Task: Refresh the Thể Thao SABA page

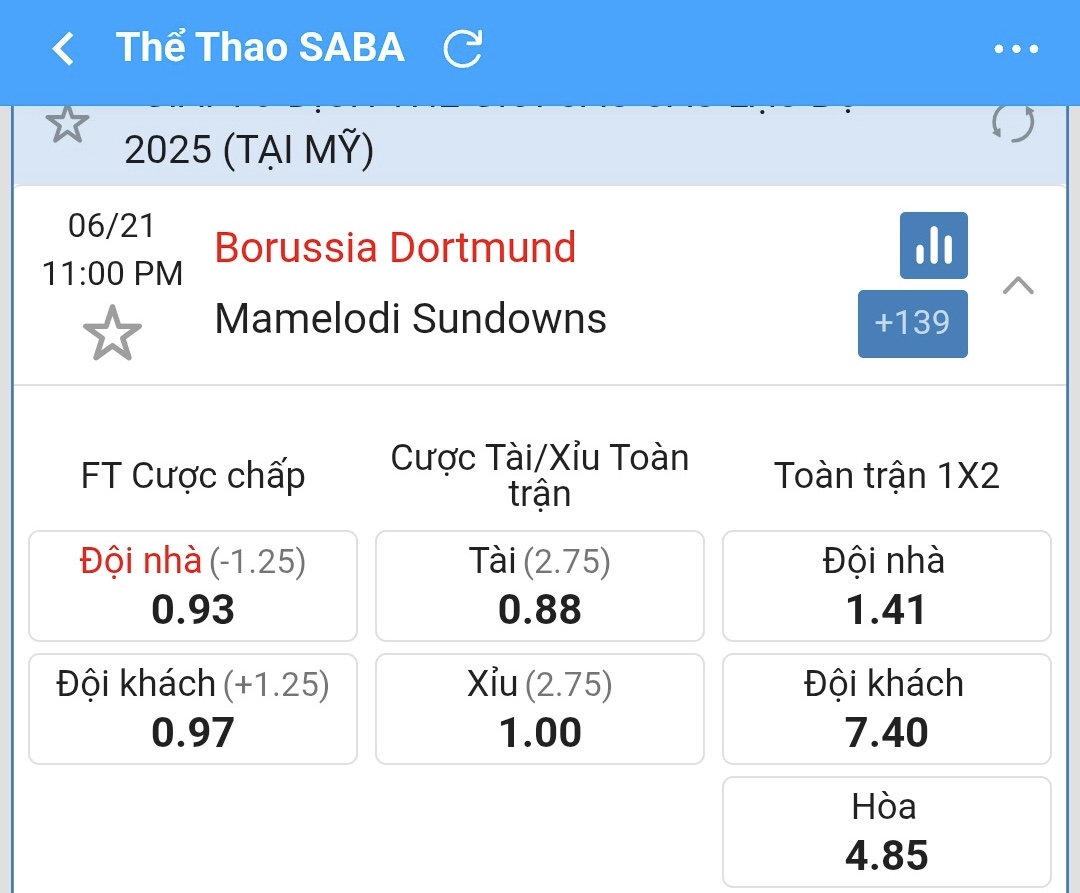Action: coord(462,49)
